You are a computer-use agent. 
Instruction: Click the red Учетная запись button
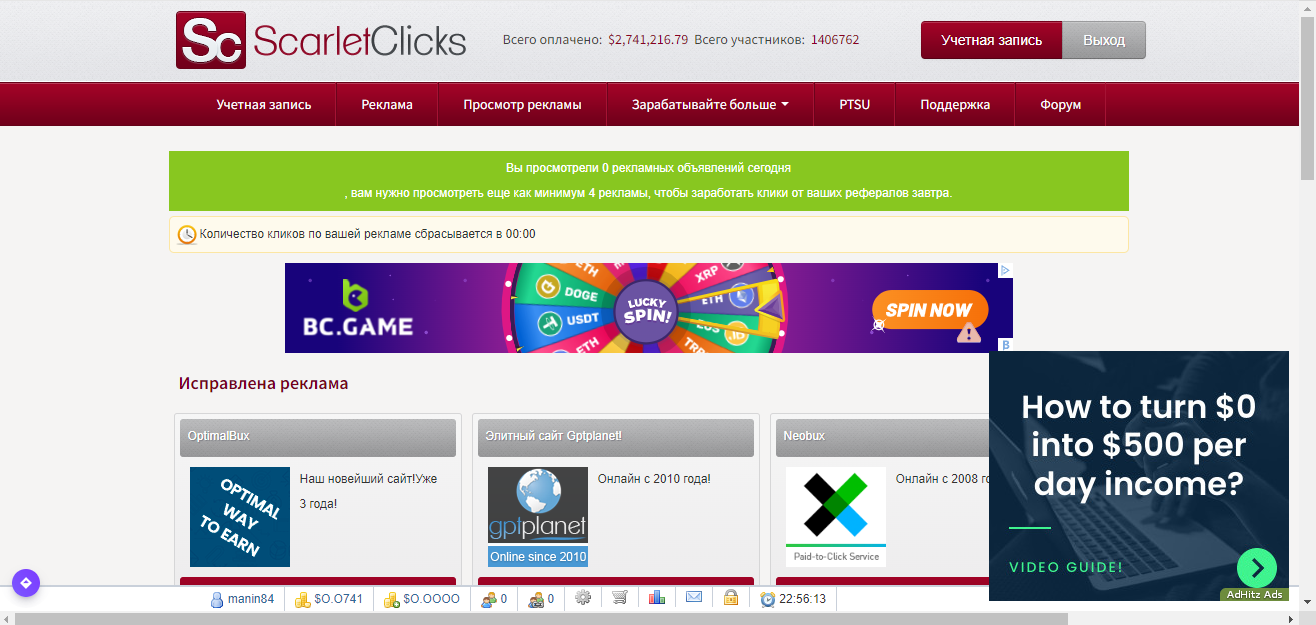point(991,40)
